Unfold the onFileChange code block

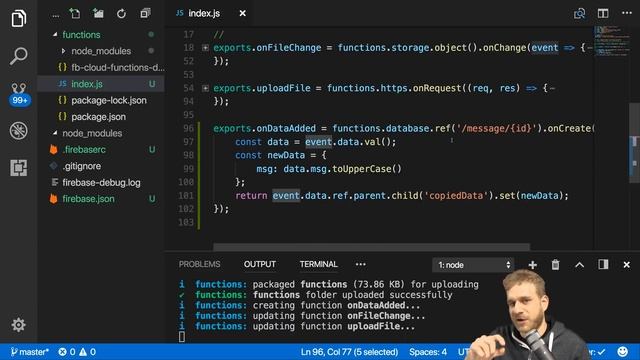coord(205,48)
